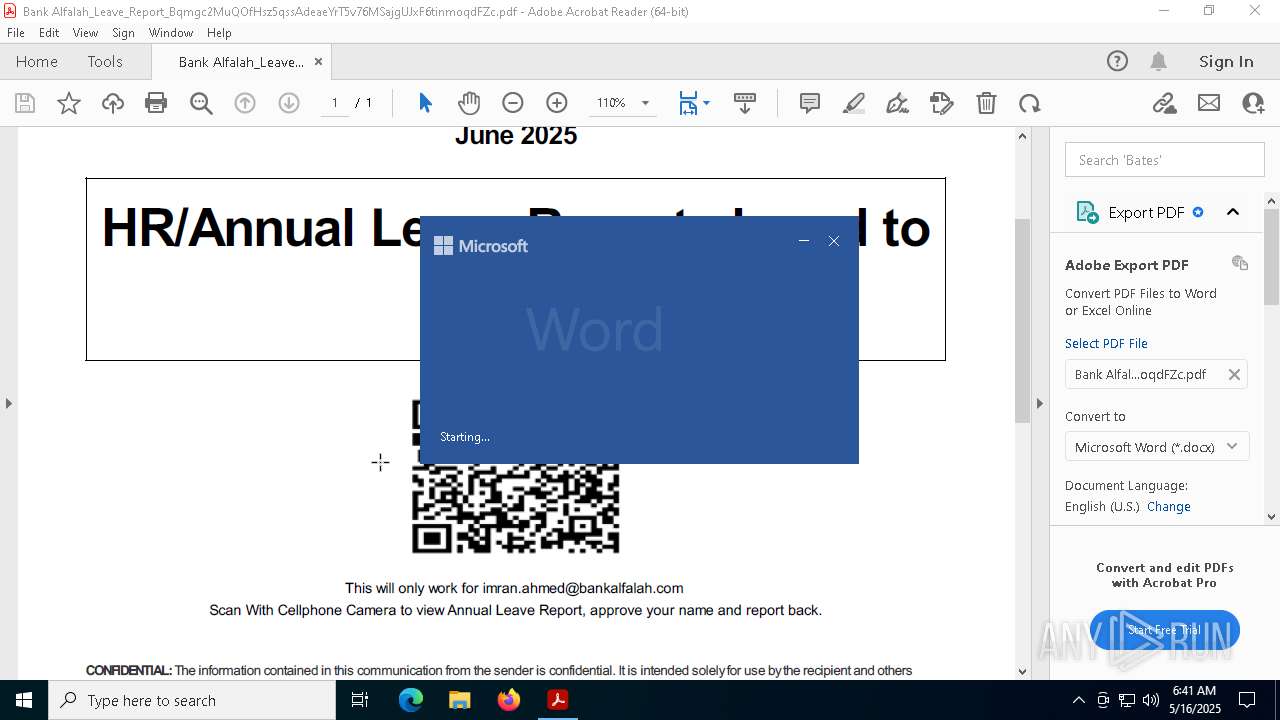Open the Windows Start menu
This screenshot has height=720, width=1280.
pyautogui.click(x=24, y=700)
